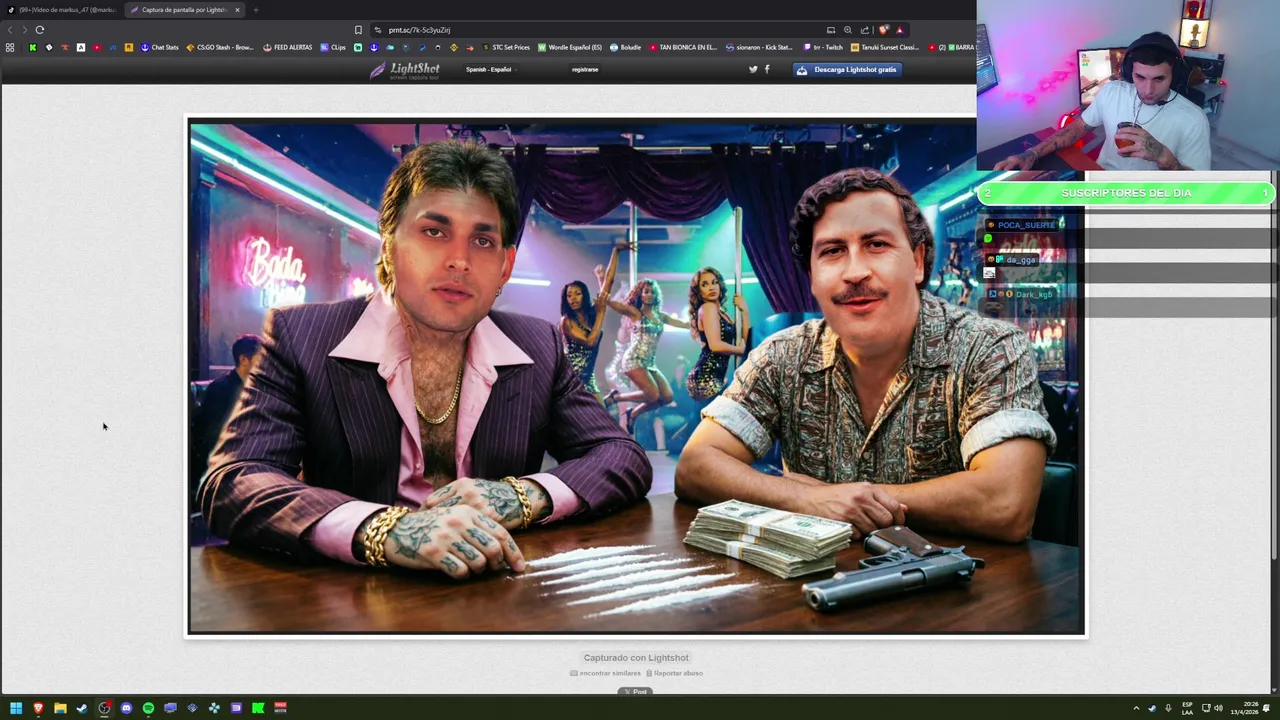Open the trr - Twitch bookmark
This screenshot has width=1280, height=720.
pyautogui.click(x=823, y=47)
